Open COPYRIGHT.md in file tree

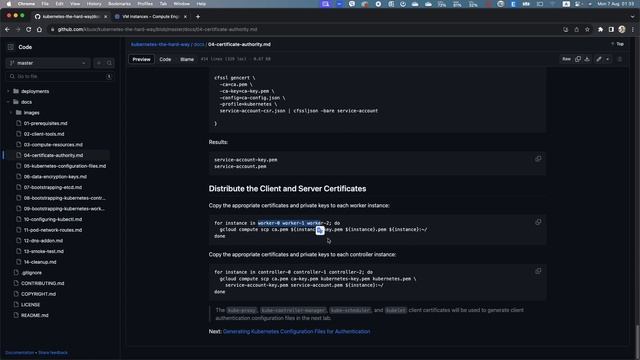(x=38, y=294)
